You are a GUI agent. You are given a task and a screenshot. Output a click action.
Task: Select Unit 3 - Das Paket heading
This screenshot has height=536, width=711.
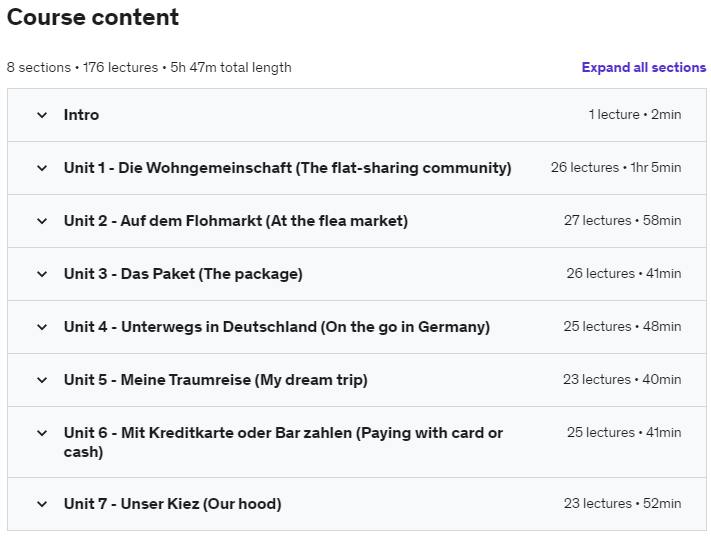pos(183,274)
